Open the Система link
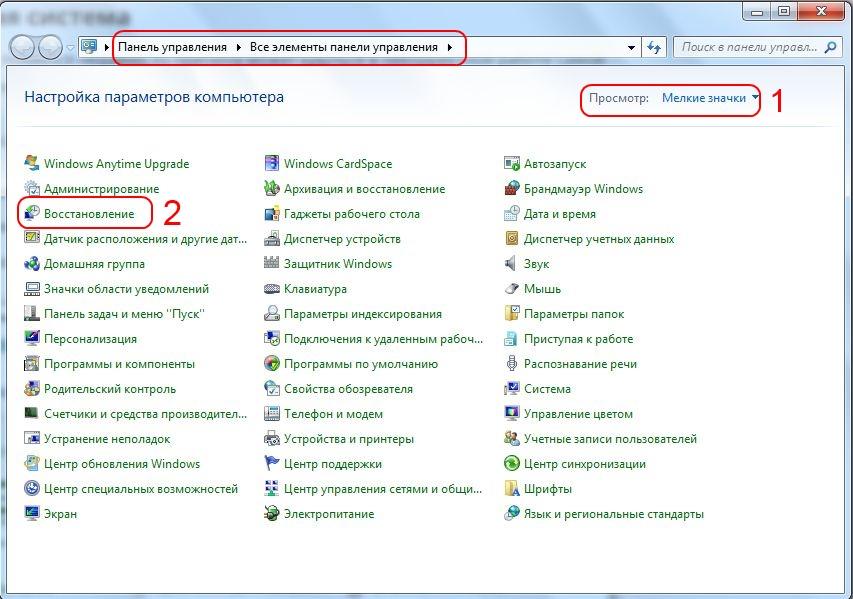Screen dimensions: 853x599 point(547,388)
